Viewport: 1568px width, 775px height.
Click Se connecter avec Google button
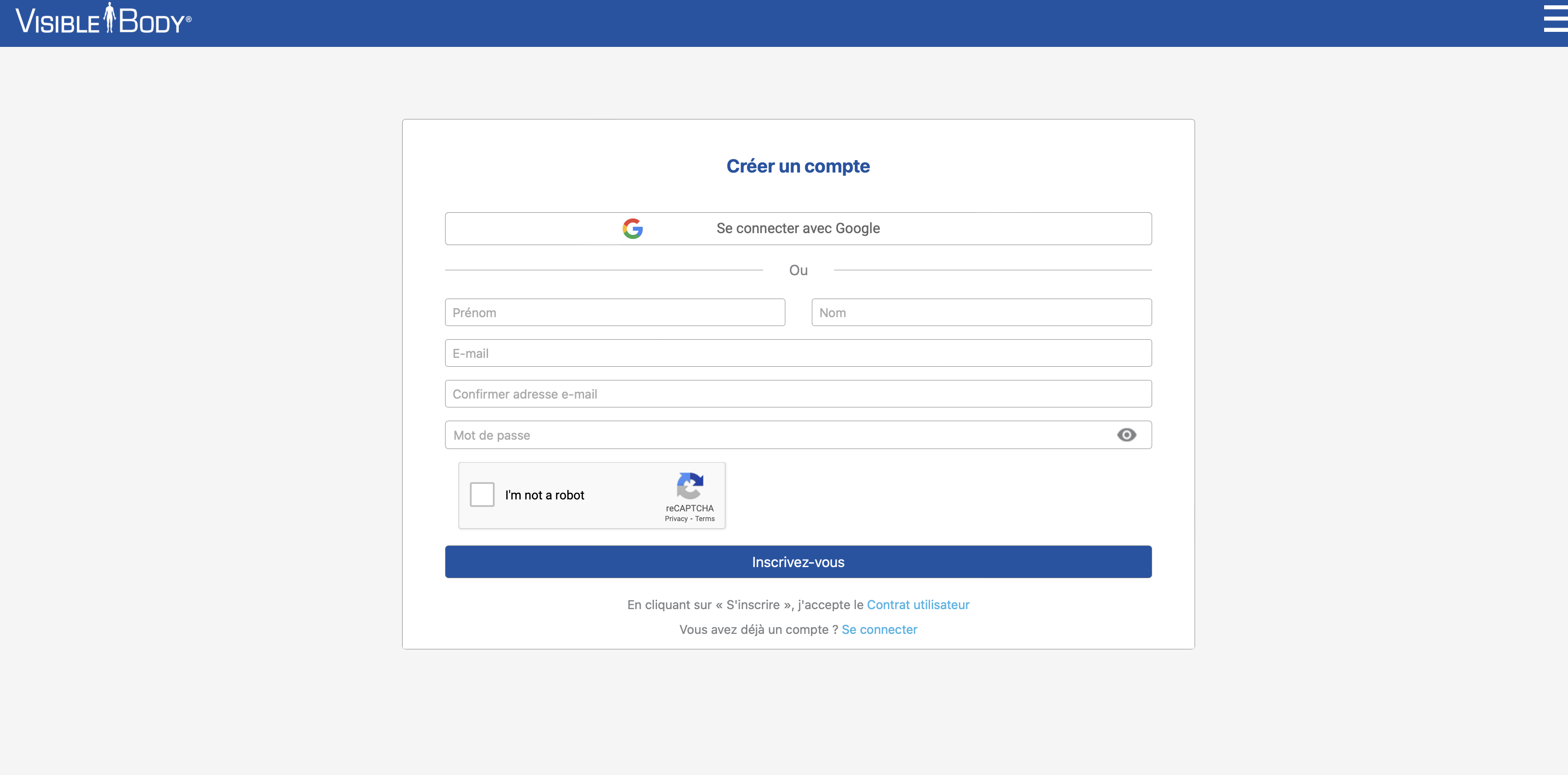[x=798, y=228]
